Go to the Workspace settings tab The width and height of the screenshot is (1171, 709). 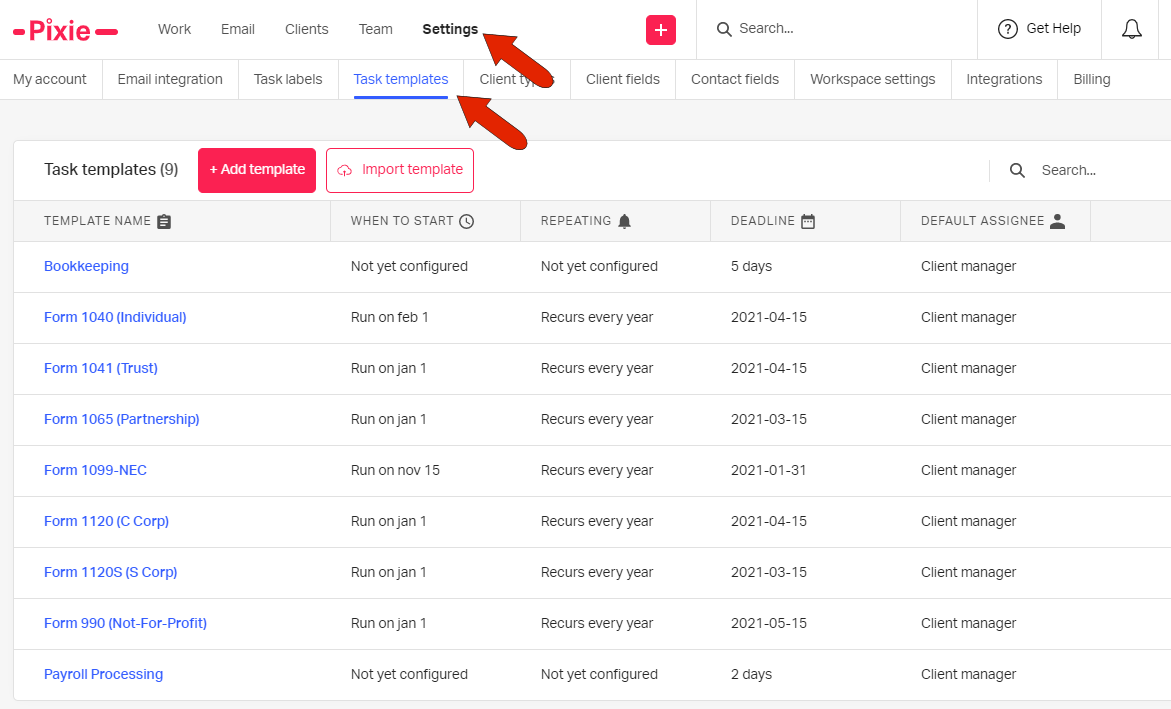872,79
